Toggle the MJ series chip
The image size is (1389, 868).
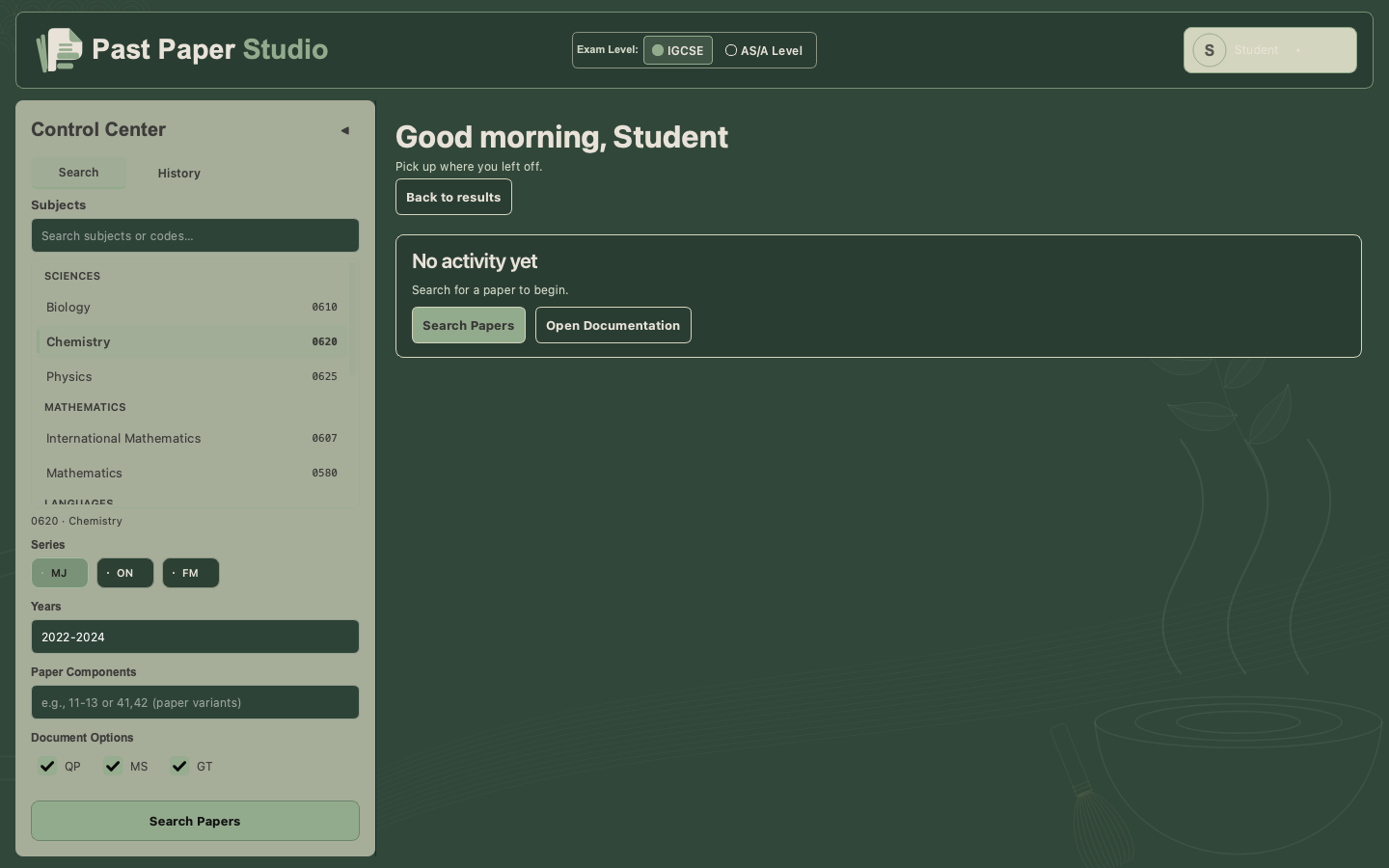(x=60, y=573)
